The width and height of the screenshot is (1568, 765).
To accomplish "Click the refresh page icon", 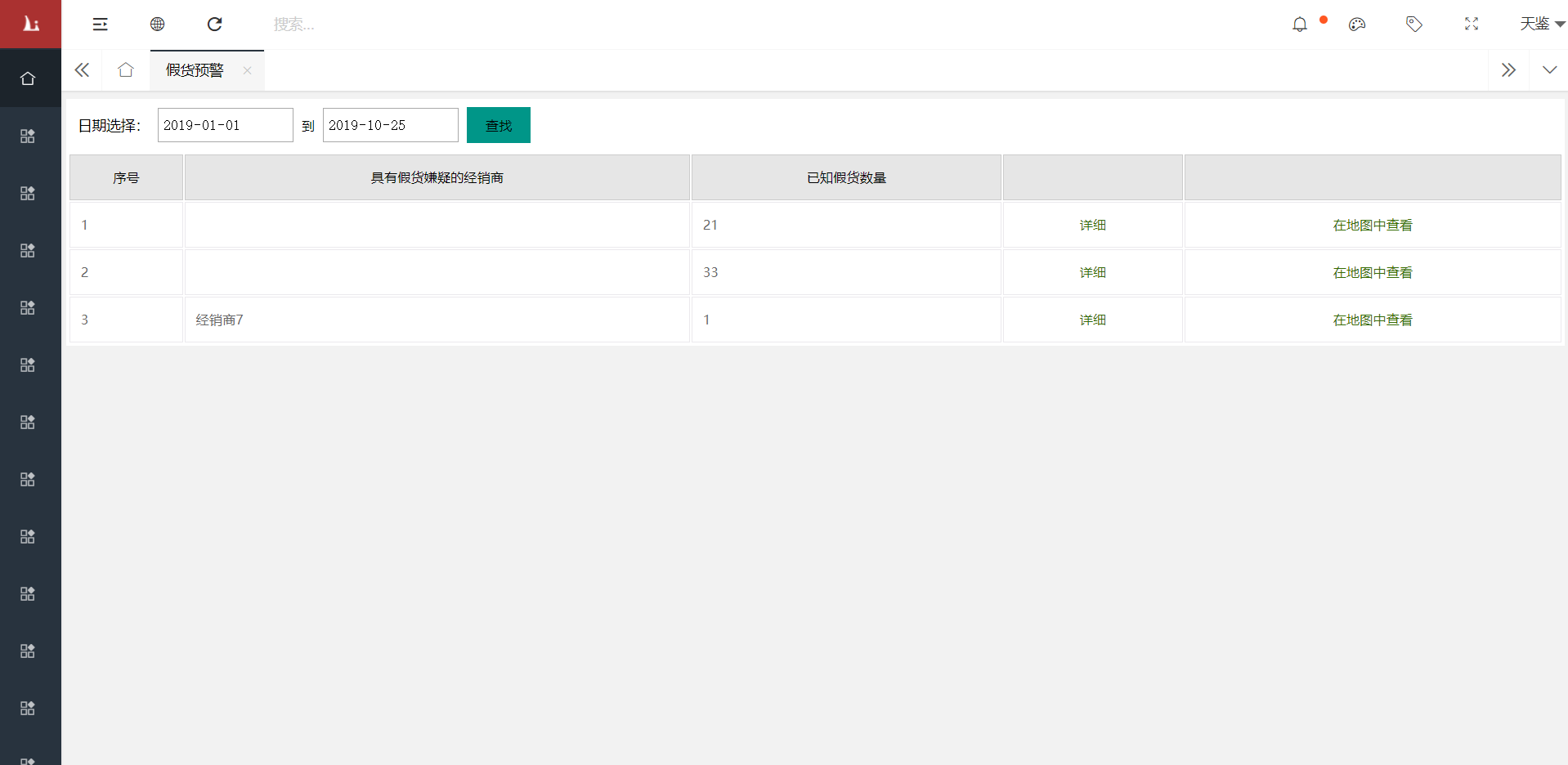I will [x=215, y=25].
